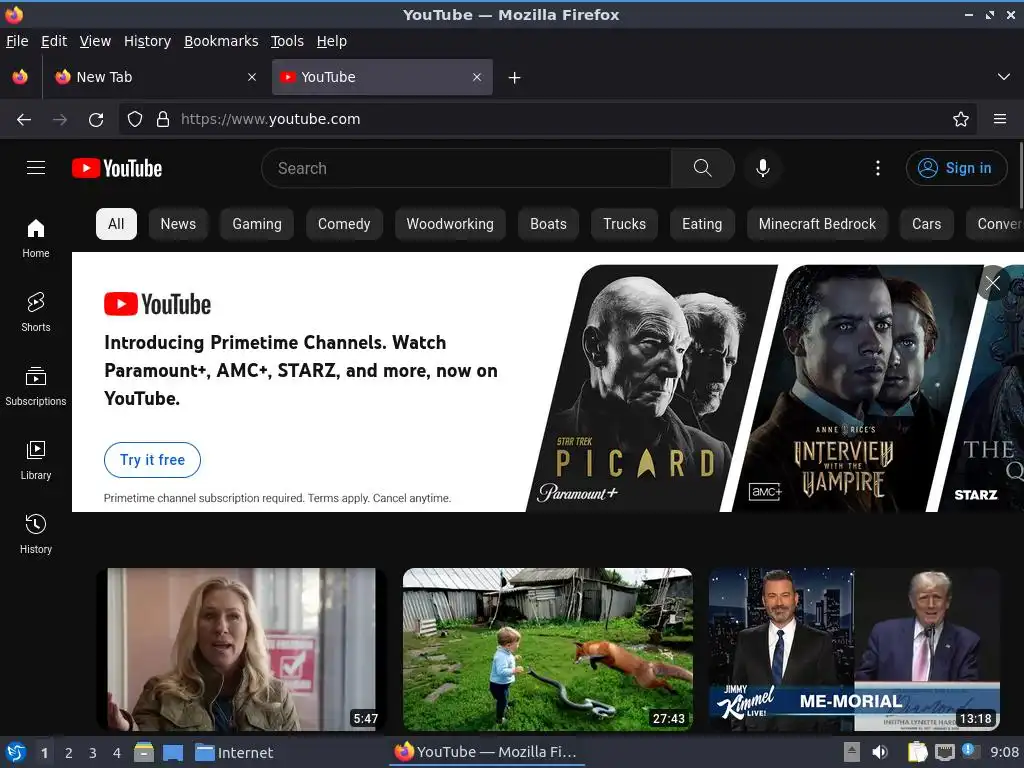The height and width of the screenshot is (768, 1024).
Task: Select the Comedy filter chip
Action: pos(344,224)
